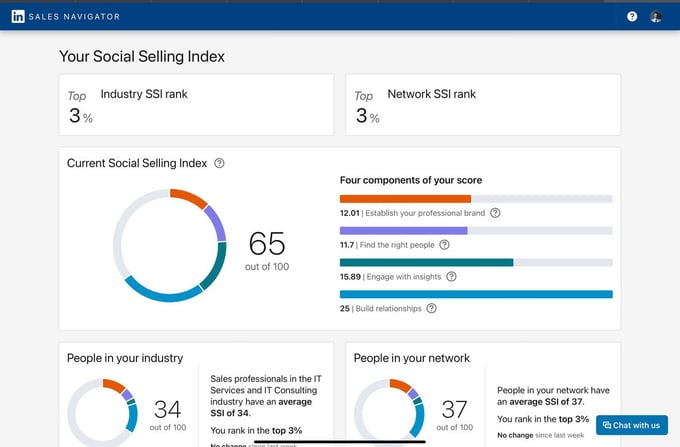Viewport: 680px width, 447px height.
Task: Show info for Find the right people
Action: [444, 245]
